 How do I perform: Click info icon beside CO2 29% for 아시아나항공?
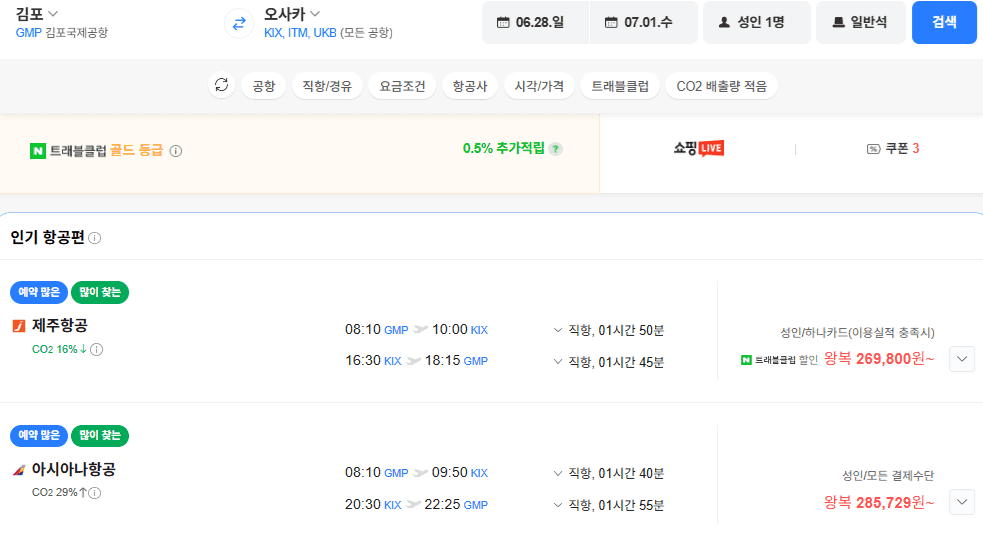tap(95, 493)
